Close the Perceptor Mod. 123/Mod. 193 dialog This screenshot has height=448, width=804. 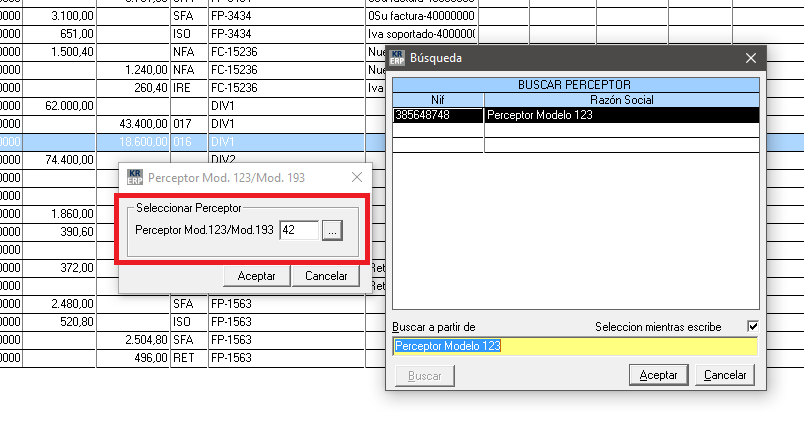click(x=357, y=178)
